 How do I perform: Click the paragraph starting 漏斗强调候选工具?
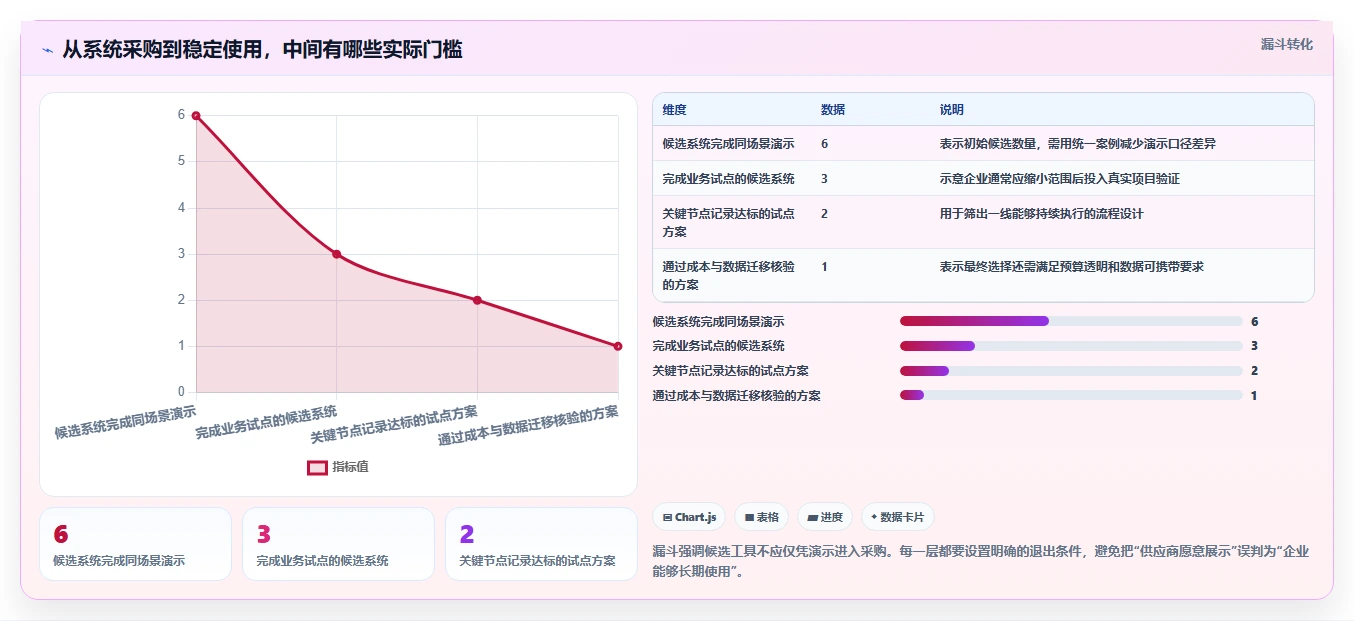982,561
